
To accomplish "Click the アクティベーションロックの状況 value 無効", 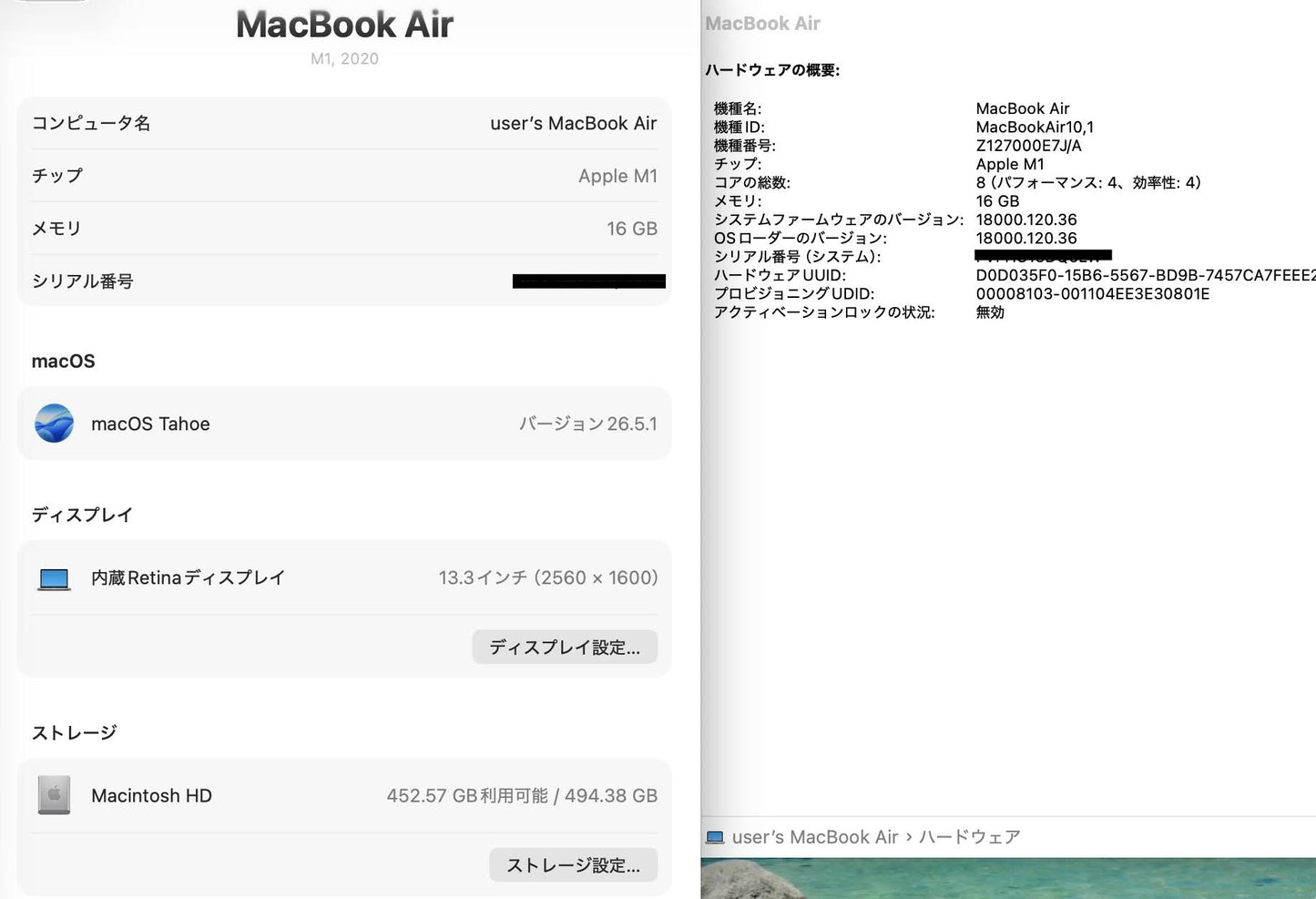I will point(990,312).
